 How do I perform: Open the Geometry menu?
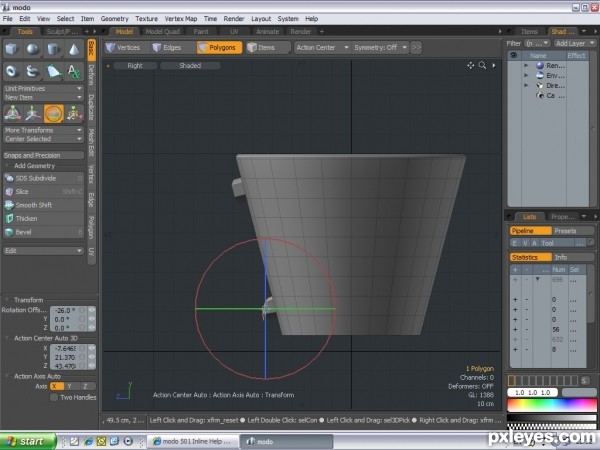coord(114,19)
